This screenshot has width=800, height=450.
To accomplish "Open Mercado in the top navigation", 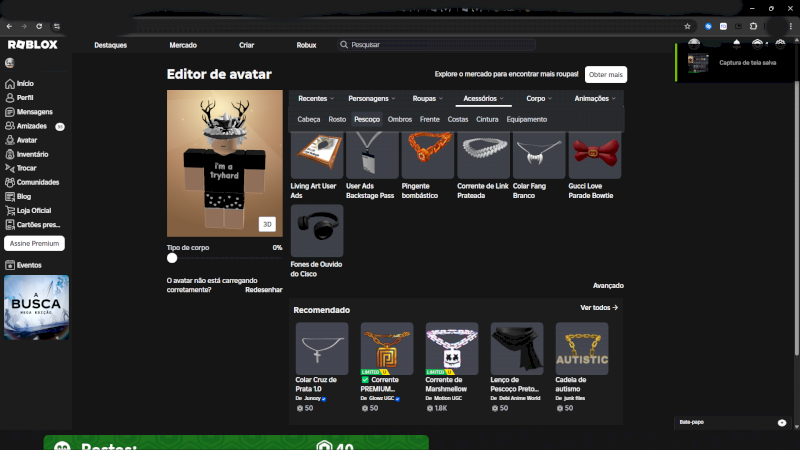I will coord(183,45).
